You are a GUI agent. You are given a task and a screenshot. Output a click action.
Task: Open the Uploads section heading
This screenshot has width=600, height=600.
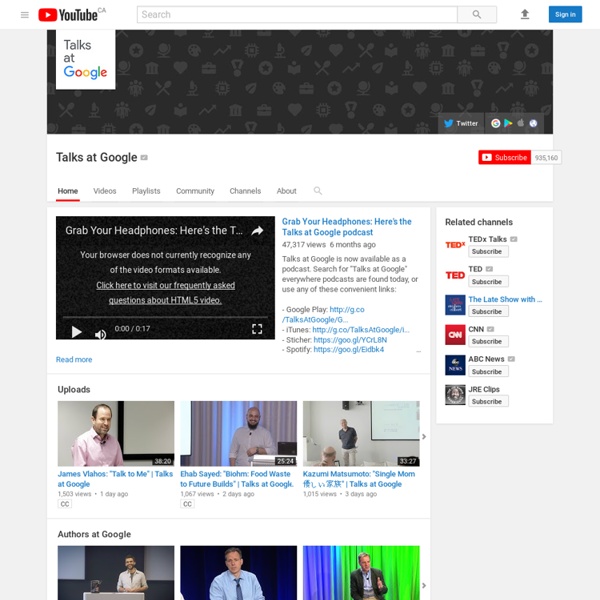click(74, 390)
